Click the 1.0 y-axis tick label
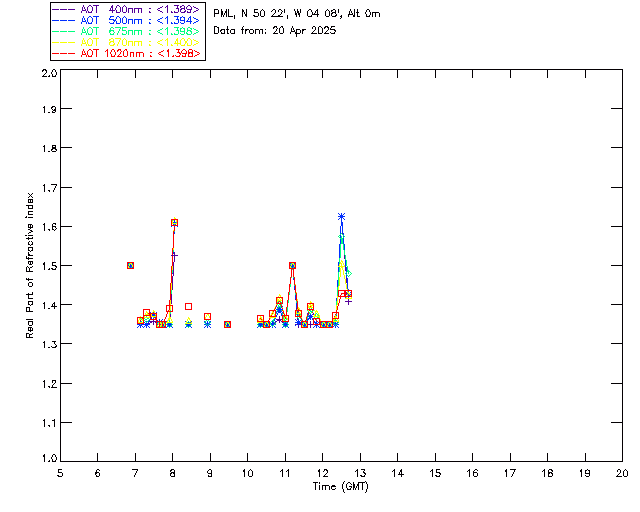The width and height of the screenshot is (640, 512). click(x=49, y=458)
